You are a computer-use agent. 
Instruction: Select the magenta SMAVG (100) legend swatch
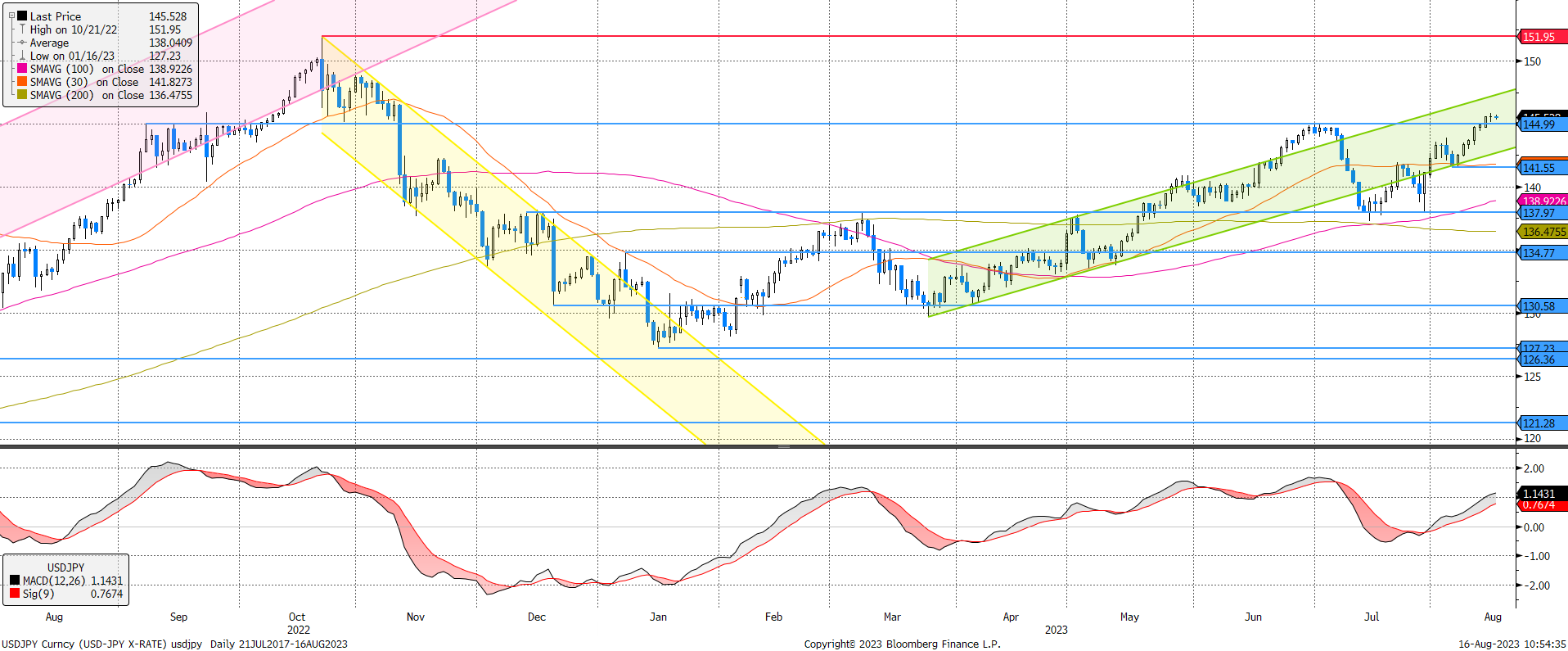(x=22, y=69)
